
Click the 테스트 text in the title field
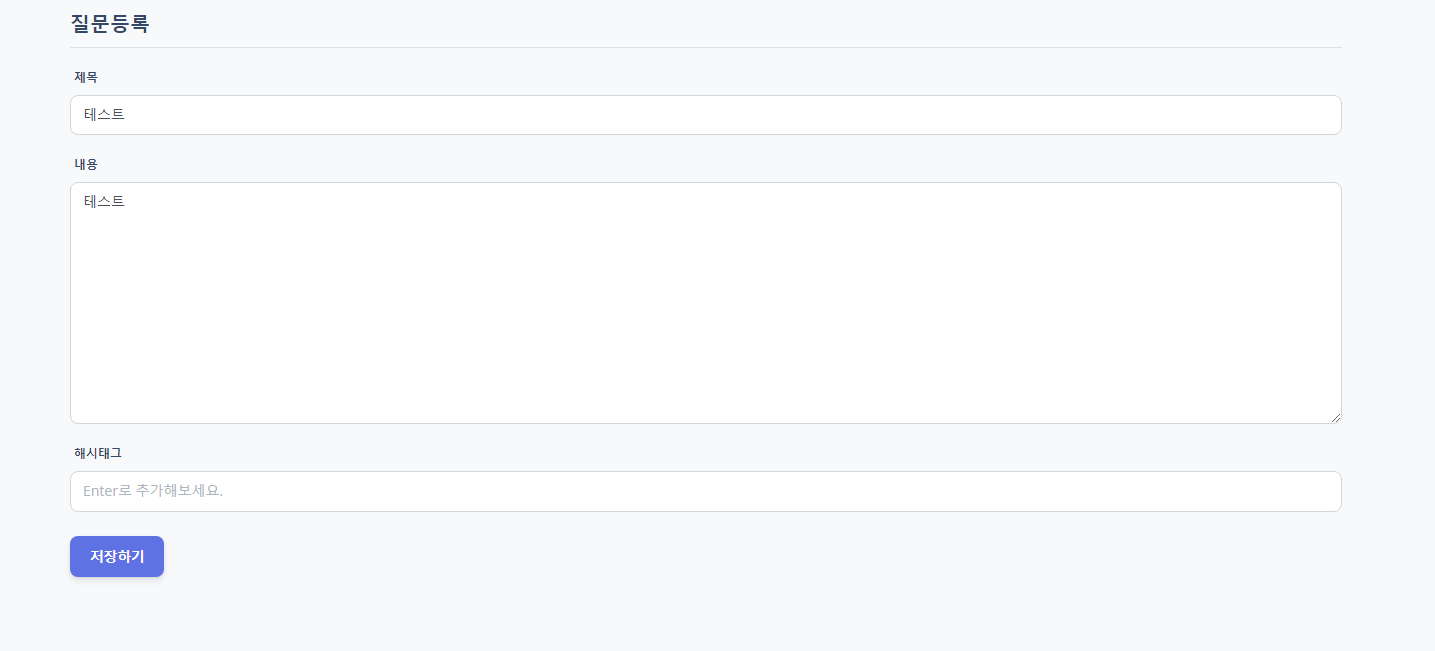coord(104,115)
